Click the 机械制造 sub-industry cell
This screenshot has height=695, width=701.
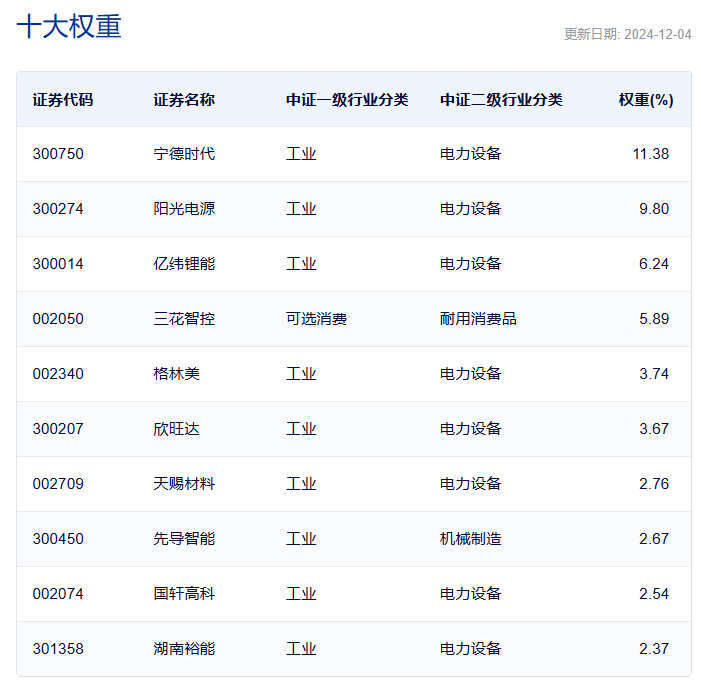[x=471, y=539]
